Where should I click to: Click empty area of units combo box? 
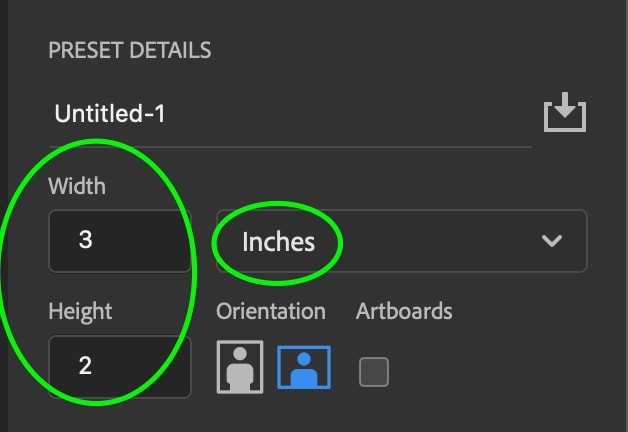(433, 241)
